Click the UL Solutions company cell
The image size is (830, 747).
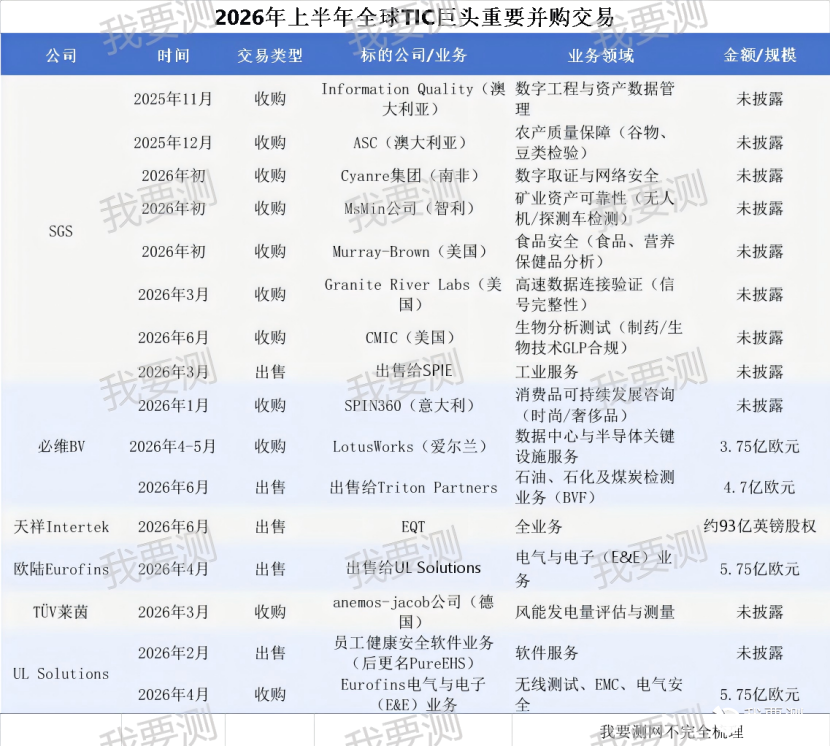pos(61,673)
